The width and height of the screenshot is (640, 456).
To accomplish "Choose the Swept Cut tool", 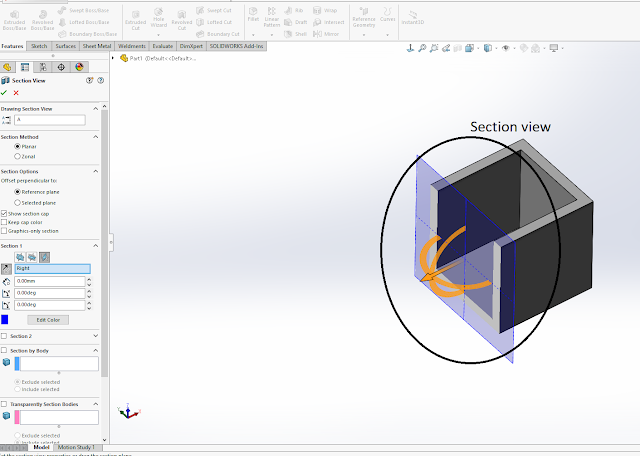I will tap(214, 10).
